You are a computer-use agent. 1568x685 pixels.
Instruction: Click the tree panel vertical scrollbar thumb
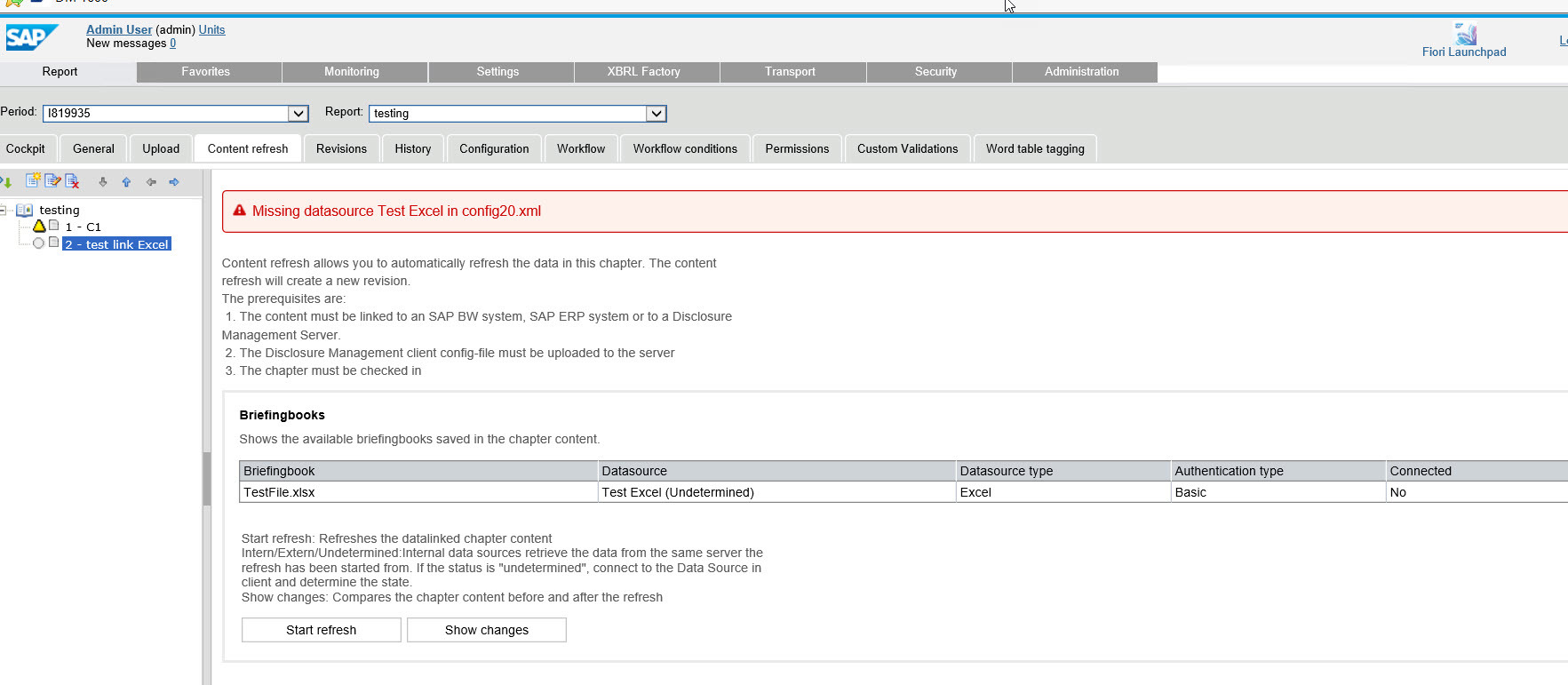[206, 479]
